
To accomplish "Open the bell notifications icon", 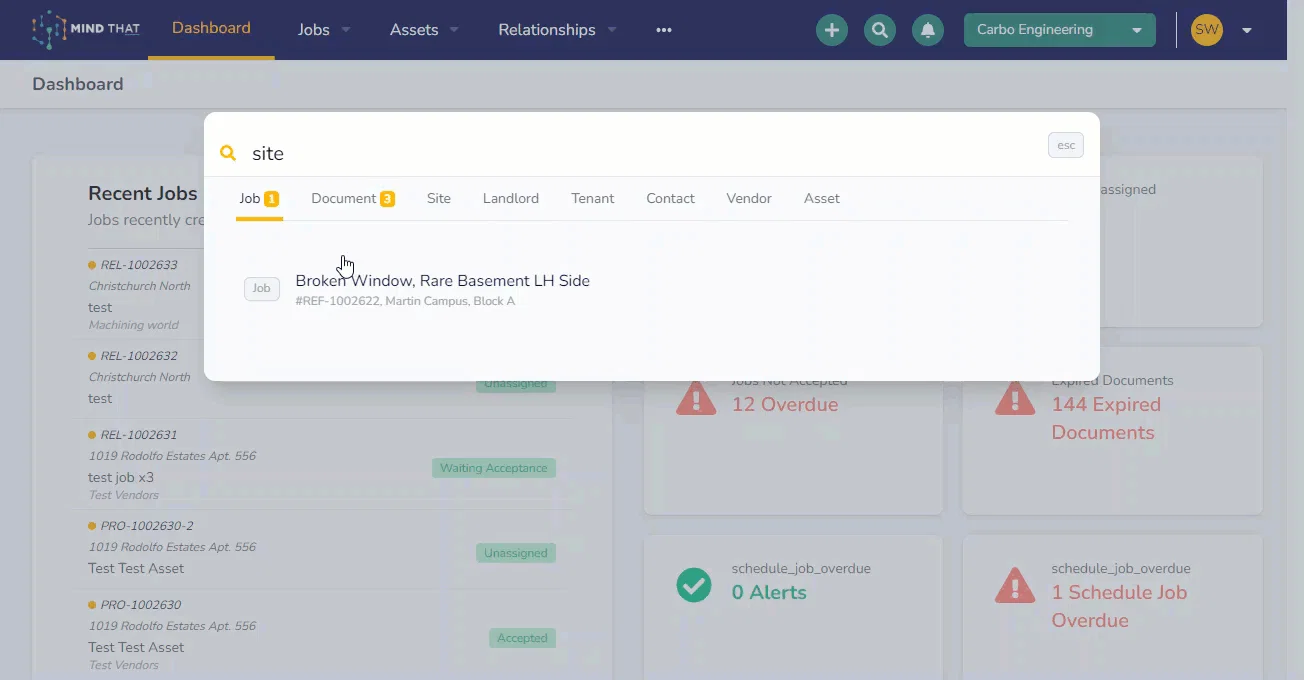I will click(928, 30).
